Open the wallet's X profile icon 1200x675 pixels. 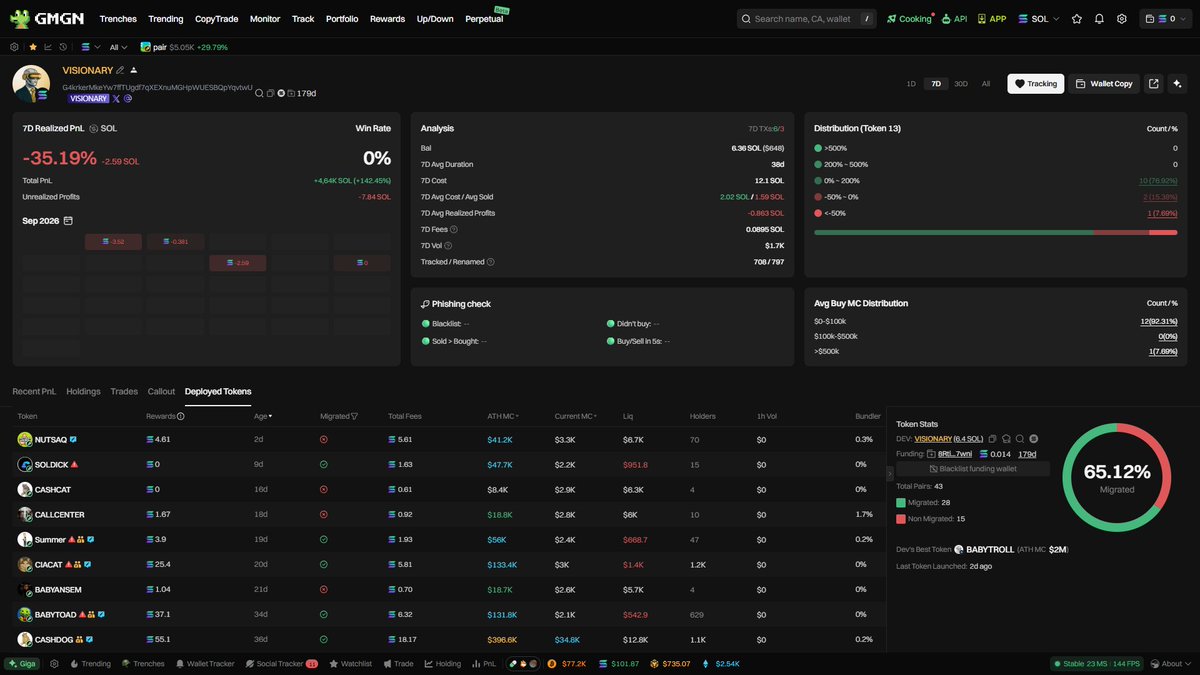click(116, 99)
